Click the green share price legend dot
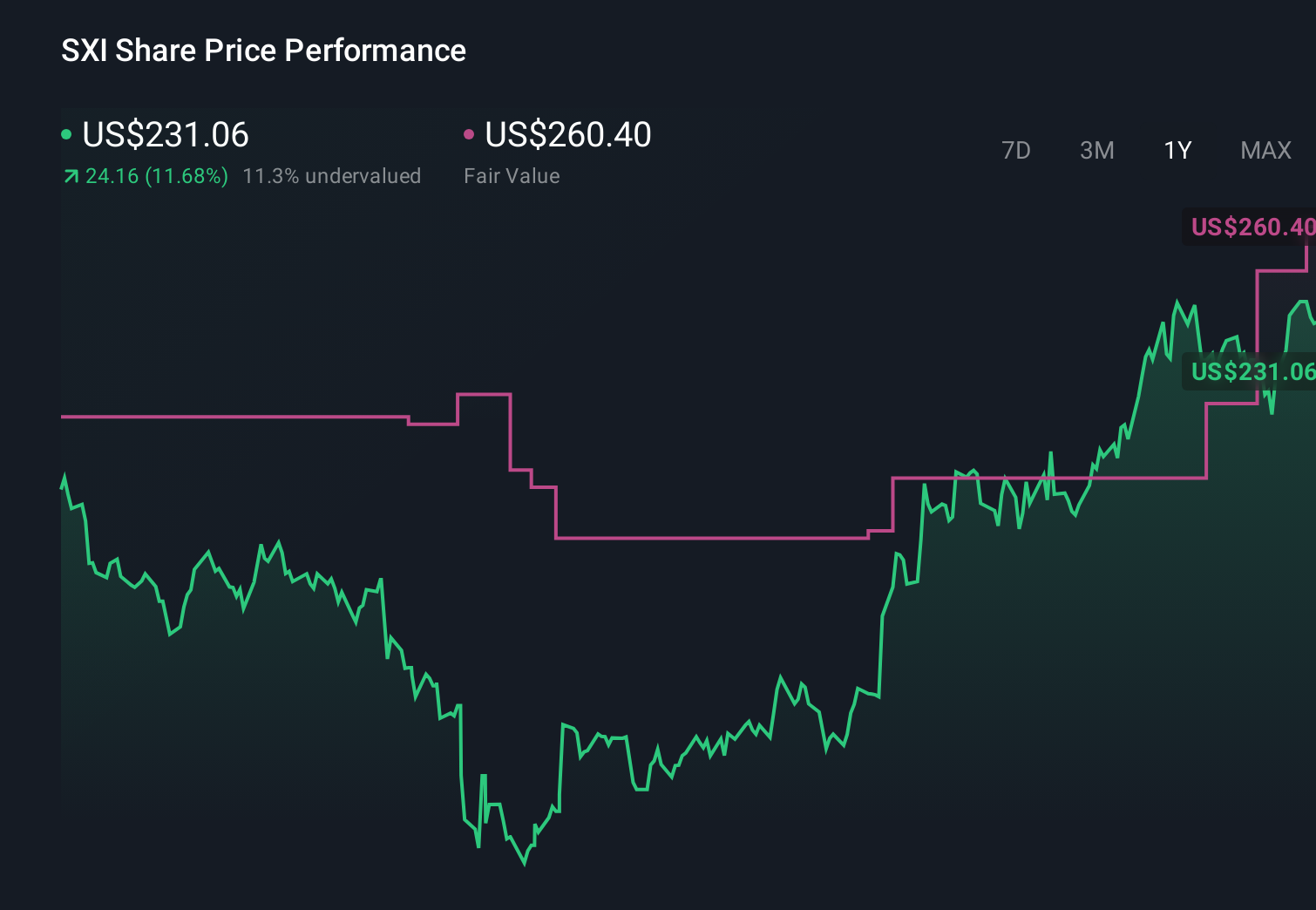Image resolution: width=1316 pixels, height=910 pixels. pyautogui.click(x=67, y=132)
